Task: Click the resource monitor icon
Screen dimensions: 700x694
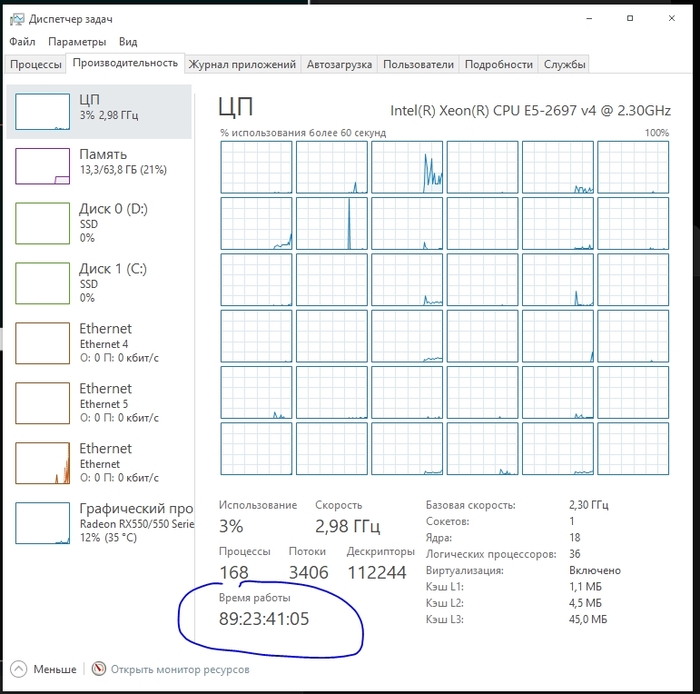Action: click(99, 669)
